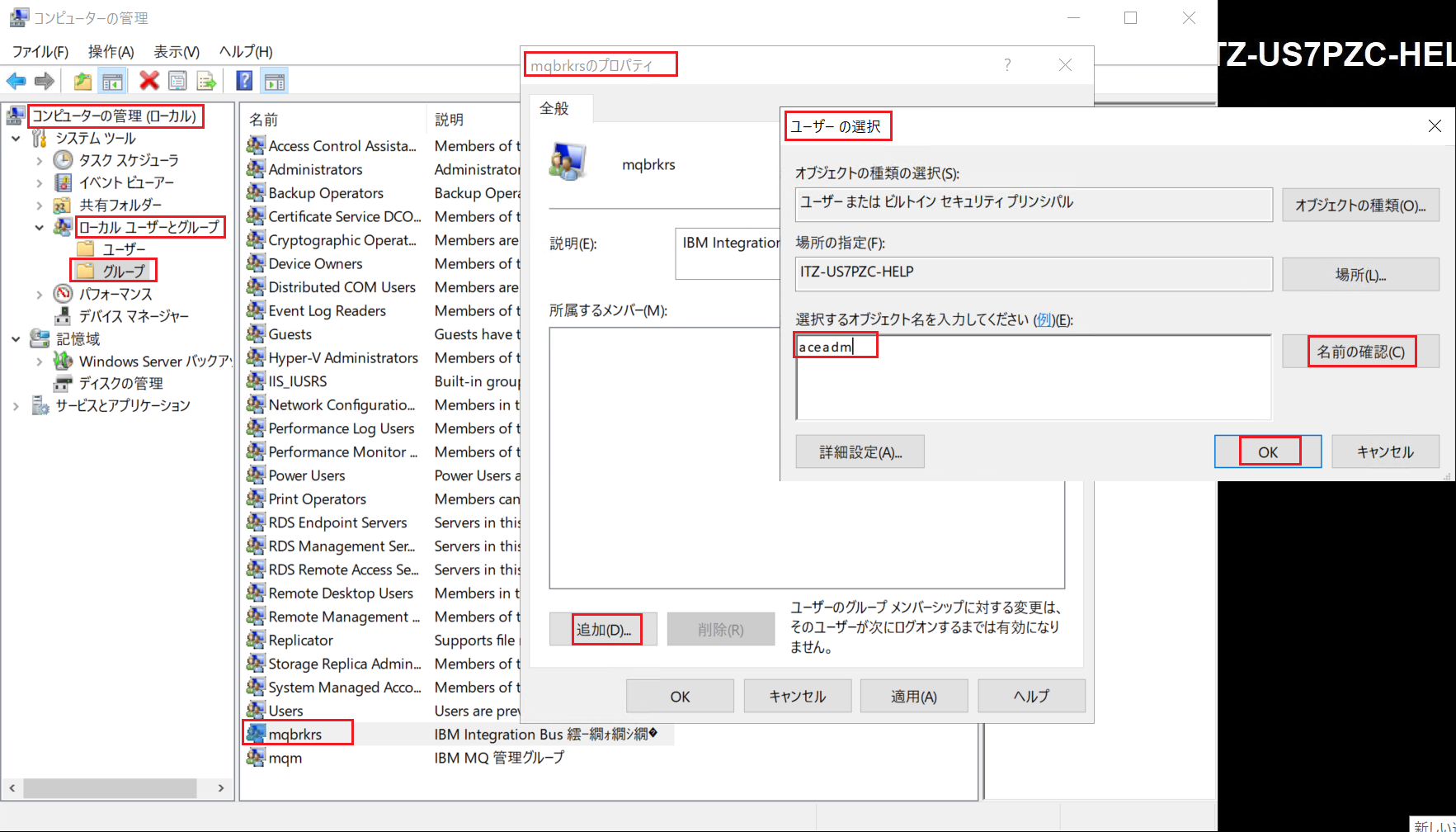Click the Back arrow toolbar icon
1456x832 pixels.
coord(16,81)
